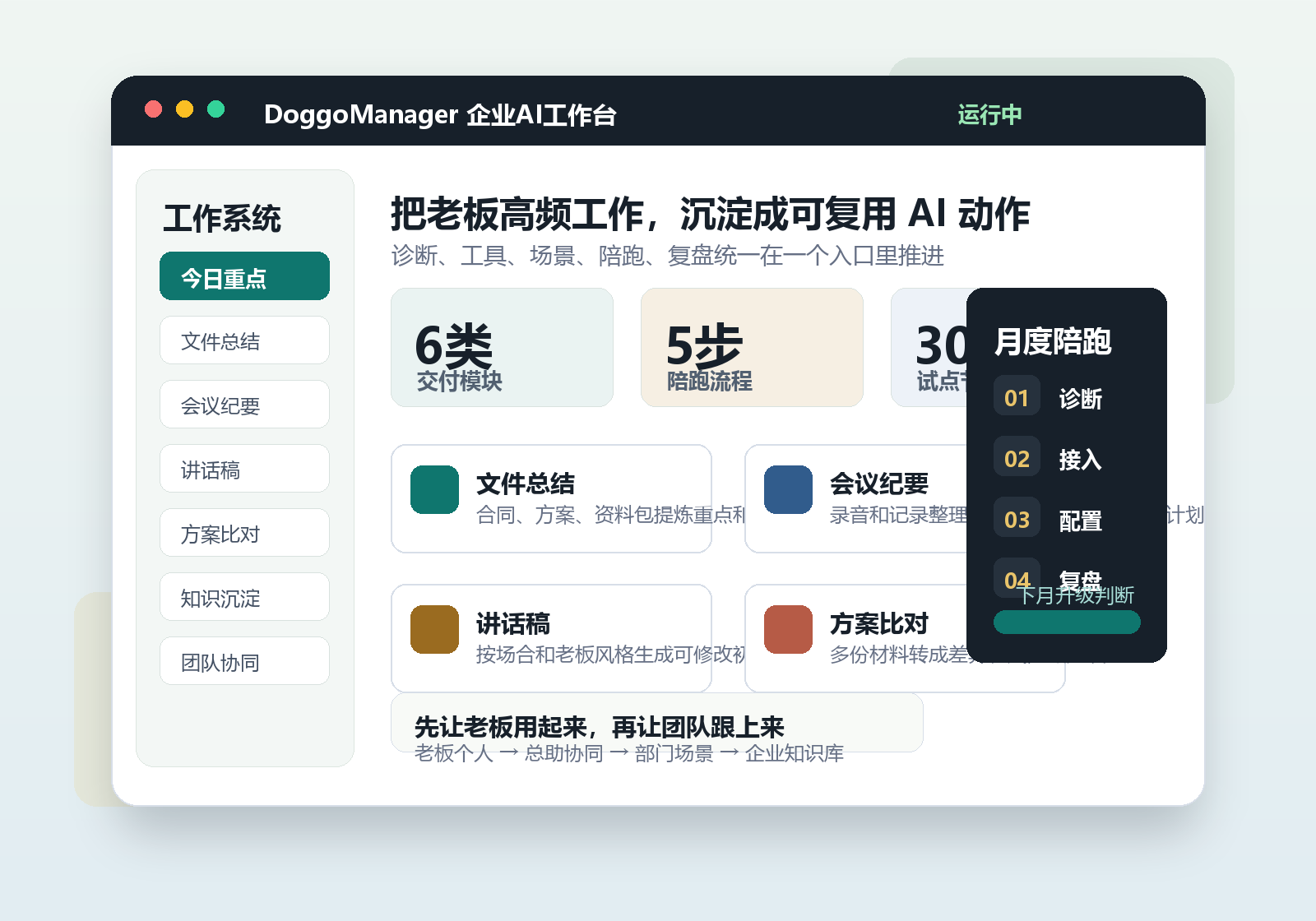Click the 01 step number badge
The height and width of the screenshot is (921, 1316).
click(1017, 396)
